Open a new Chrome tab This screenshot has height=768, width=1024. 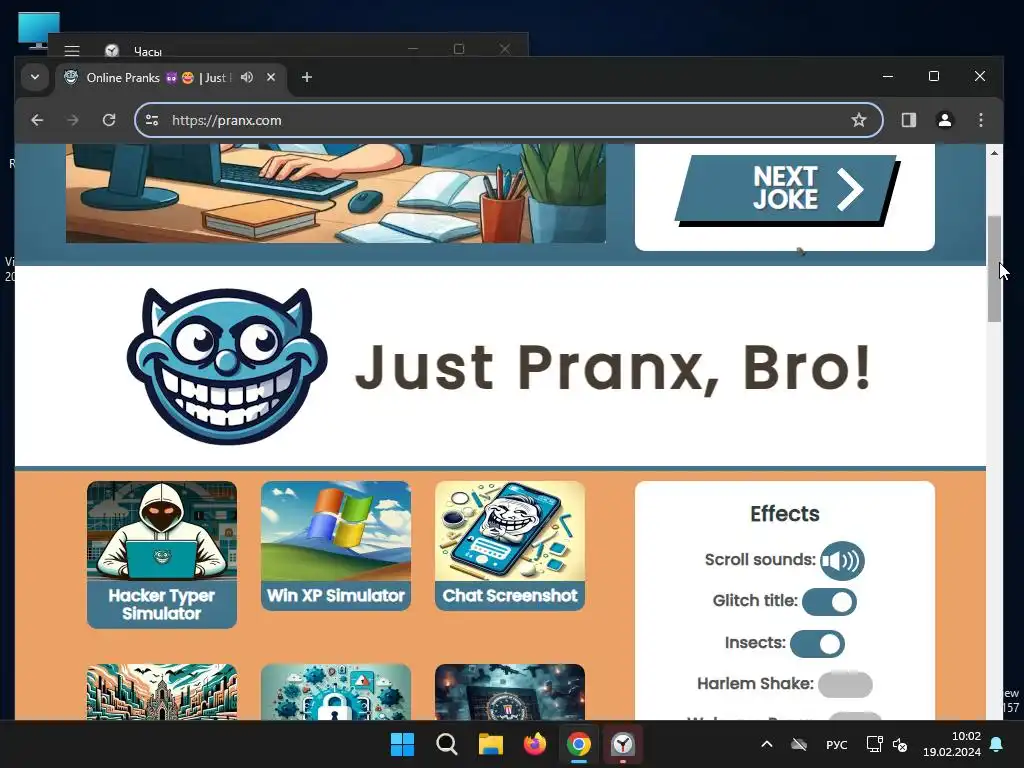click(306, 77)
